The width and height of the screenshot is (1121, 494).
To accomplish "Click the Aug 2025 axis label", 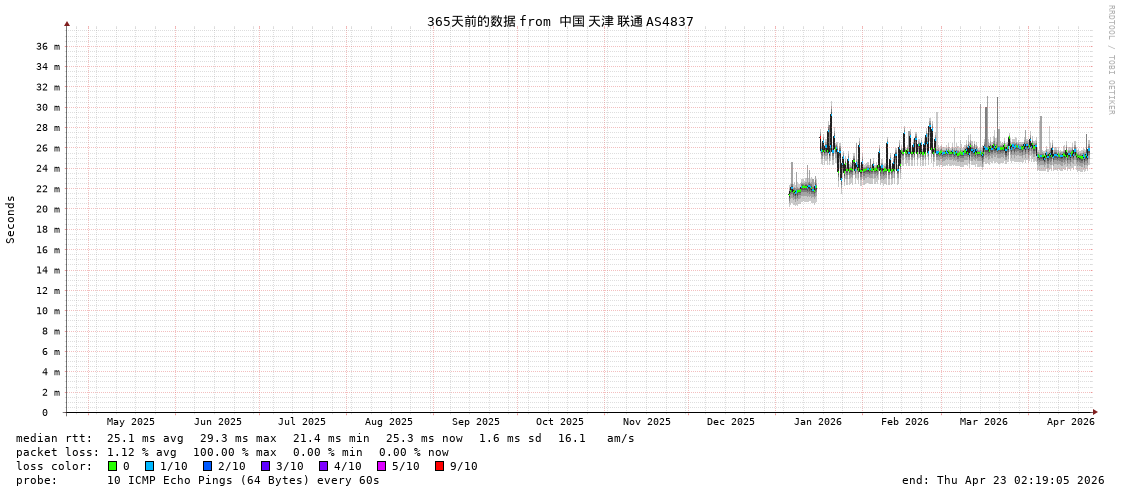I will [x=388, y=422].
